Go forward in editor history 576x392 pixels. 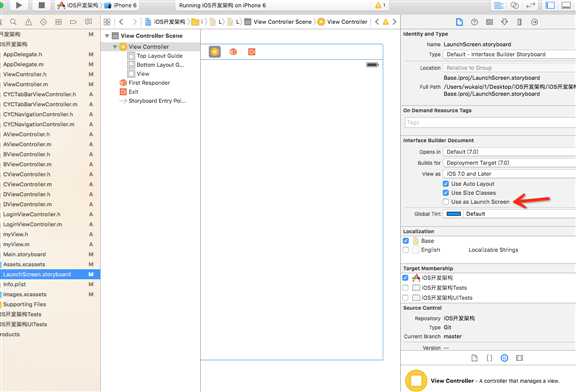tap(134, 22)
